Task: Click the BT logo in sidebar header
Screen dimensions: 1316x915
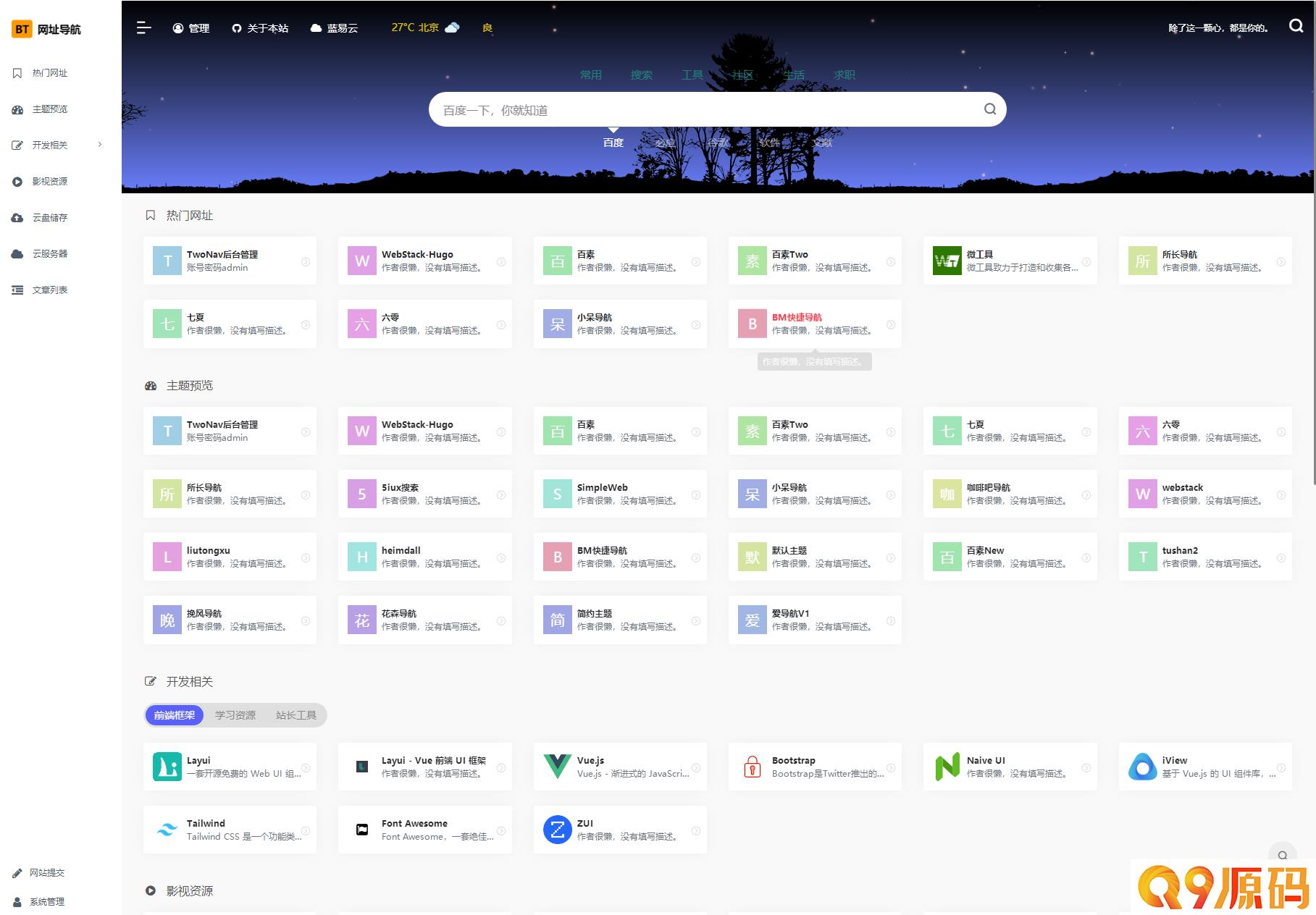Action: [22, 29]
